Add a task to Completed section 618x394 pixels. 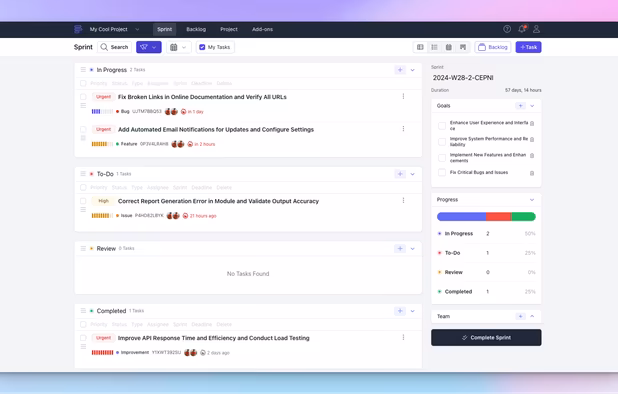click(x=400, y=311)
